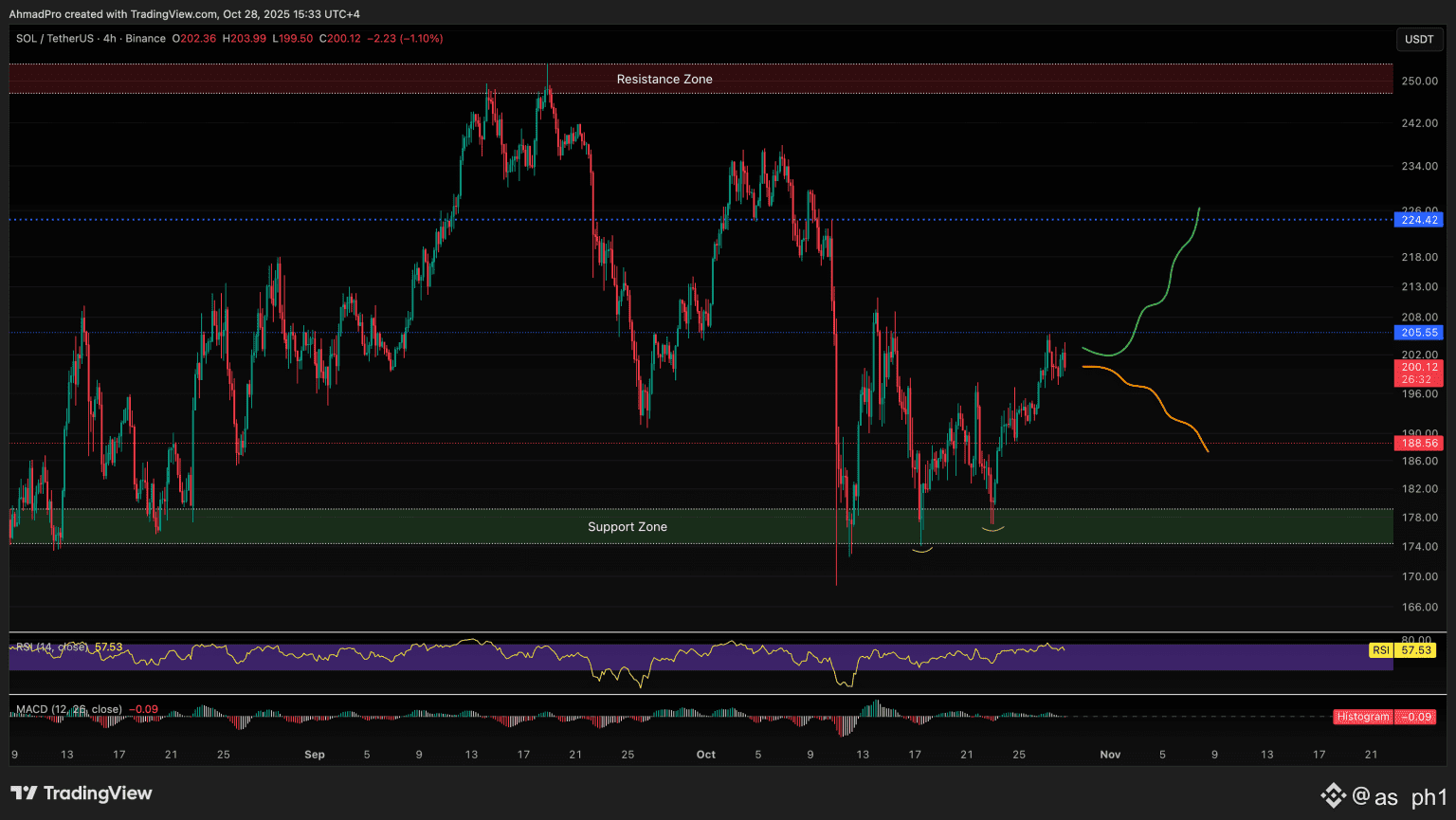Select the RSI indicator legend
Image resolution: width=1456 pixels, height=820 pixels.
(68, 647)
